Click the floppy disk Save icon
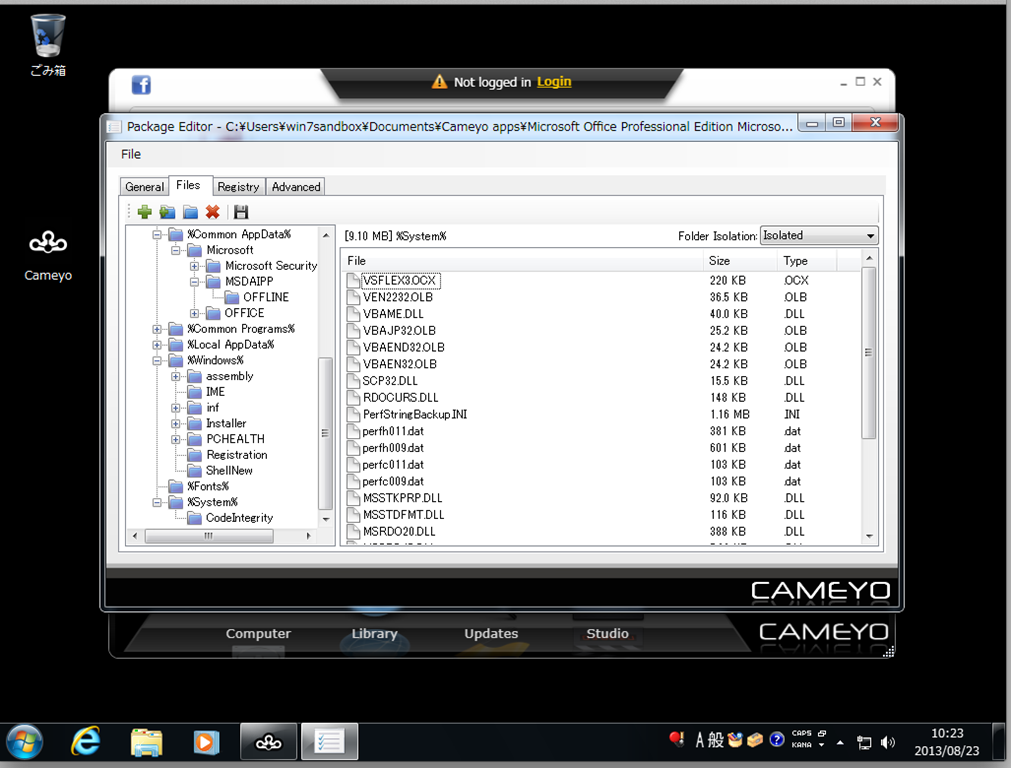This screenshot has height=768, width=1011. (x=241, y=212)
